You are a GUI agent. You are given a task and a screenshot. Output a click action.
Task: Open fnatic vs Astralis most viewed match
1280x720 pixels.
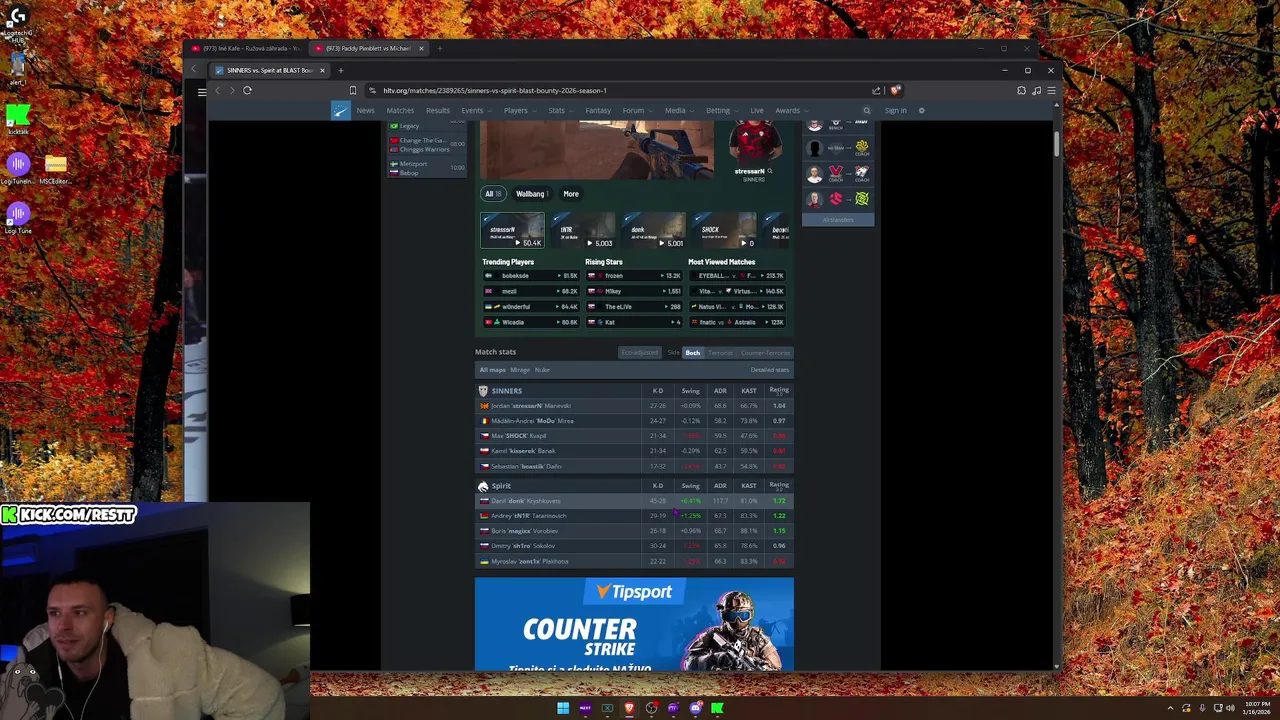pos(737,323)
